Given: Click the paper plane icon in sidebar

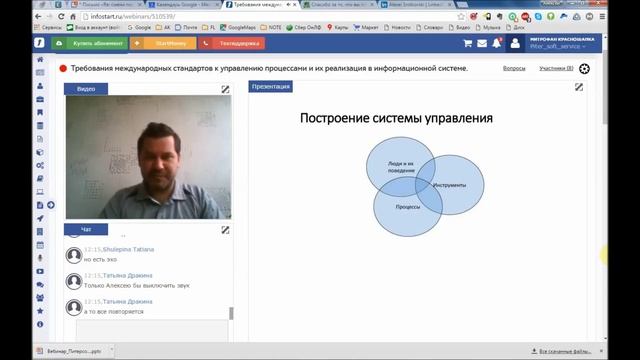Looking at the screenshot, I should pyautogui.click(x=40, y=218).
